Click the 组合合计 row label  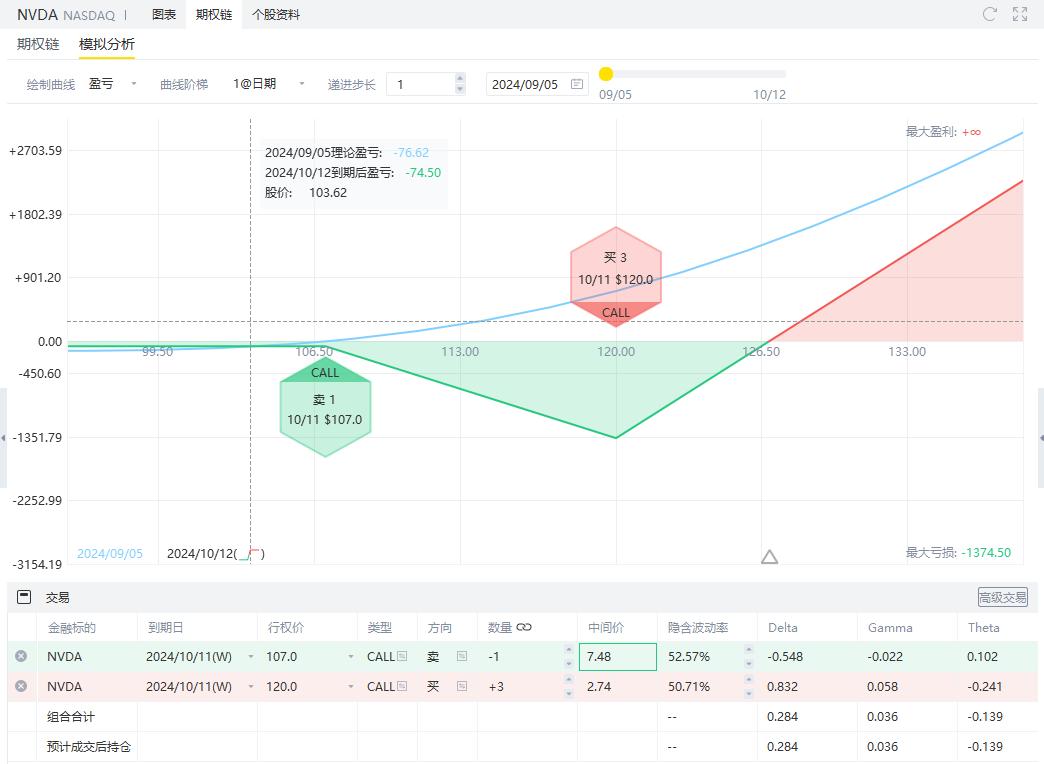pyautogui.click(x=71, y=717)
